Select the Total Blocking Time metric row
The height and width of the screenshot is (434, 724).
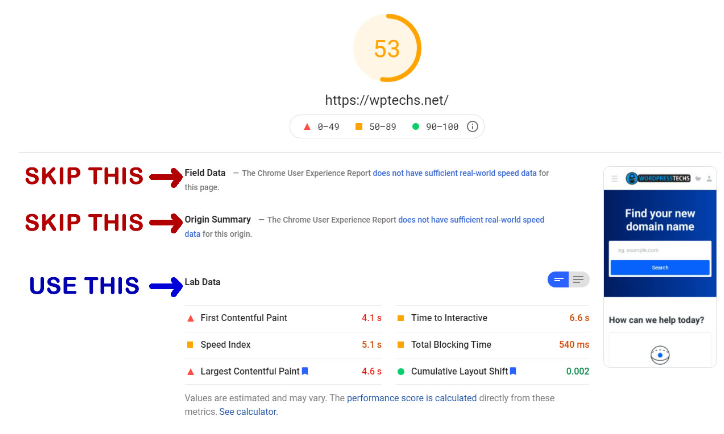pos(493,345)
